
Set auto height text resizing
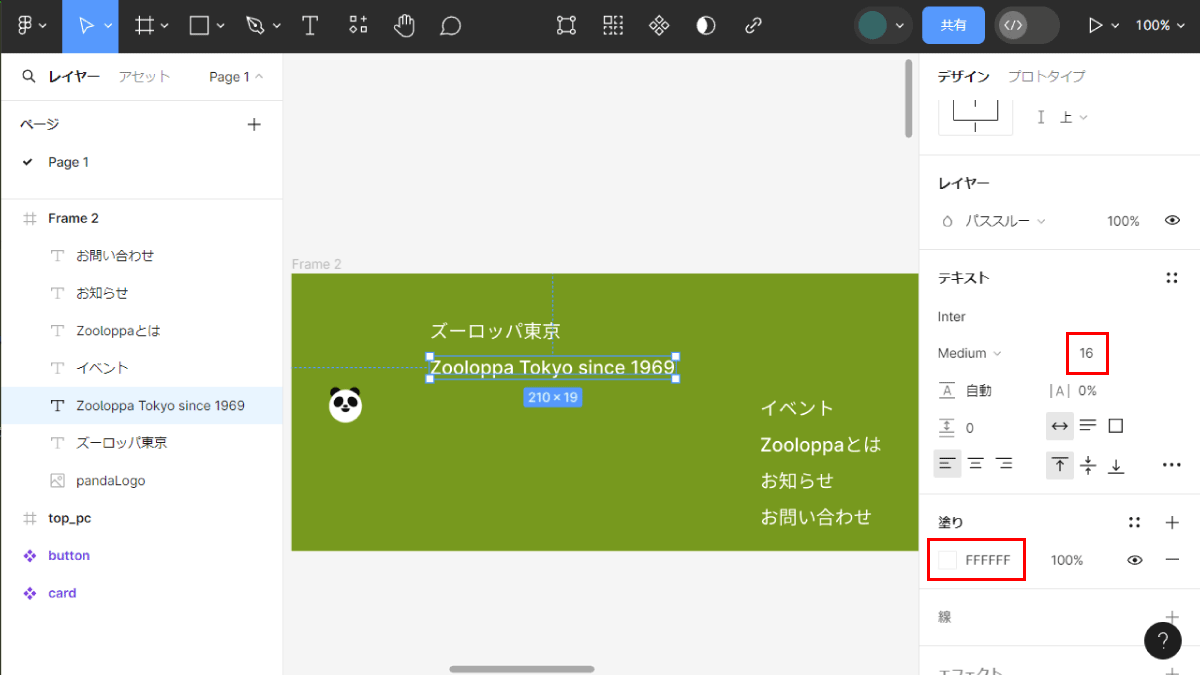click(x=1088, y=427)
